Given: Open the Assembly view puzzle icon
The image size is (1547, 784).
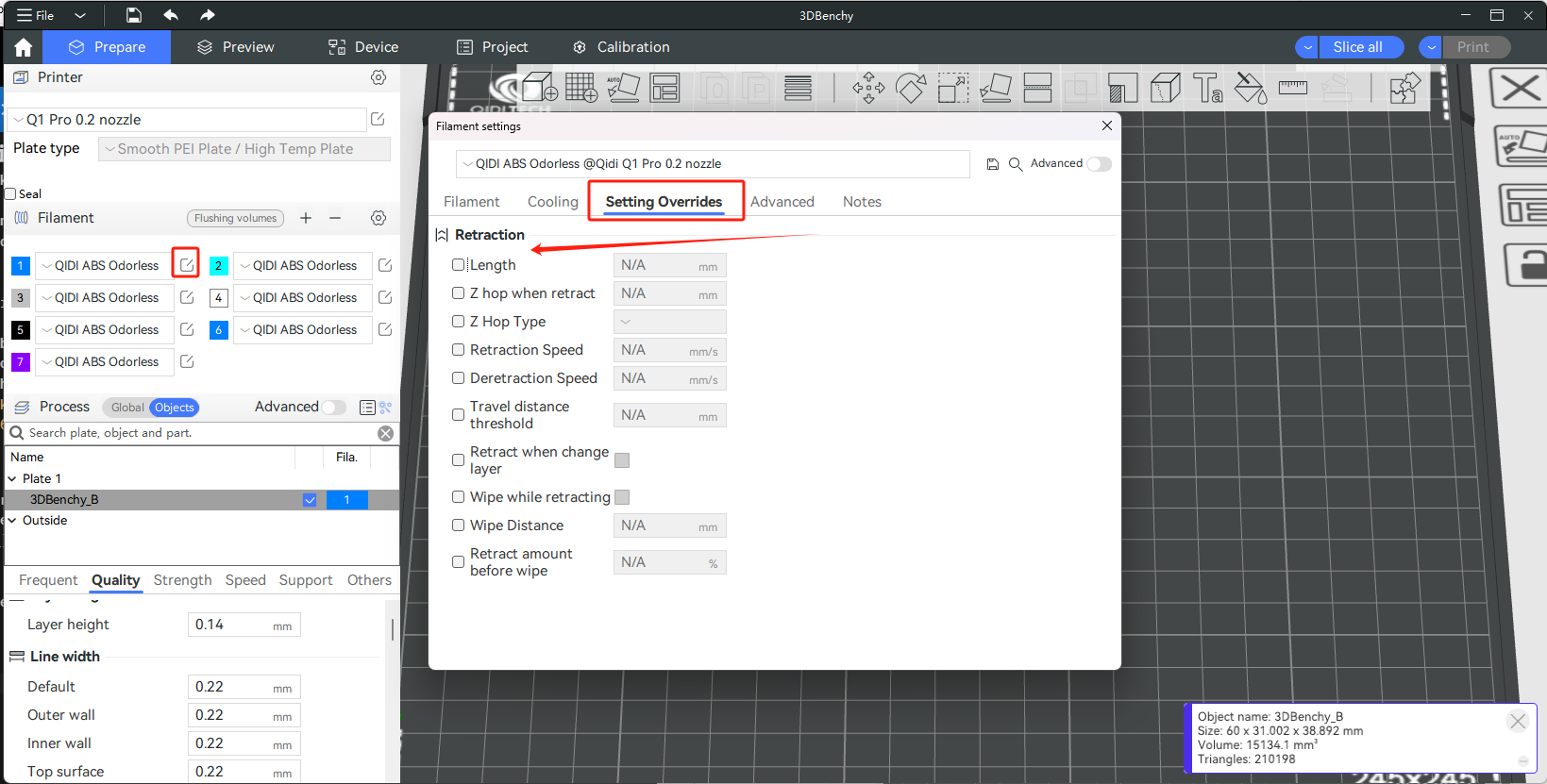Looking at the screenshot, I should coord(1404,89).
